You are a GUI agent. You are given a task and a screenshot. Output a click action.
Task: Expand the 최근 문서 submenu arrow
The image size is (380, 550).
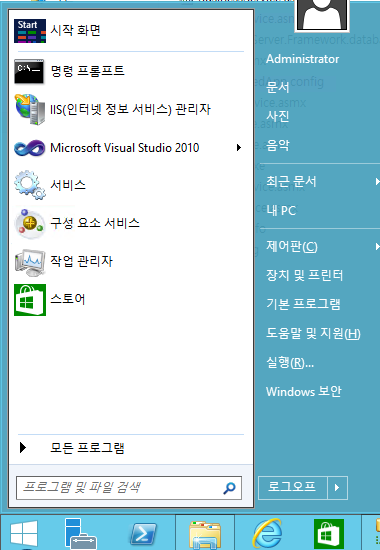pos(377,181)
